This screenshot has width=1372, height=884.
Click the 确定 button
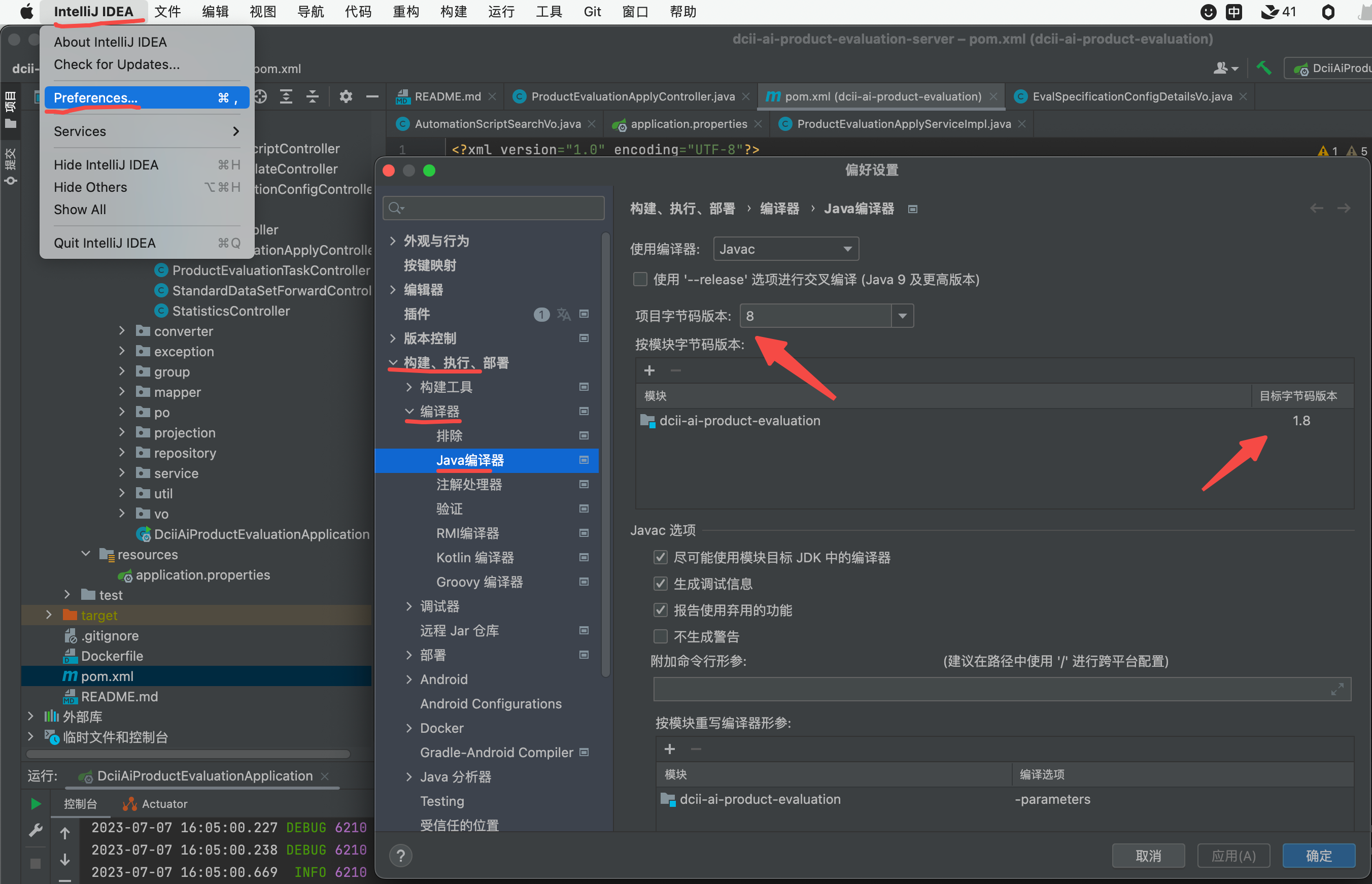point(1318,855)
